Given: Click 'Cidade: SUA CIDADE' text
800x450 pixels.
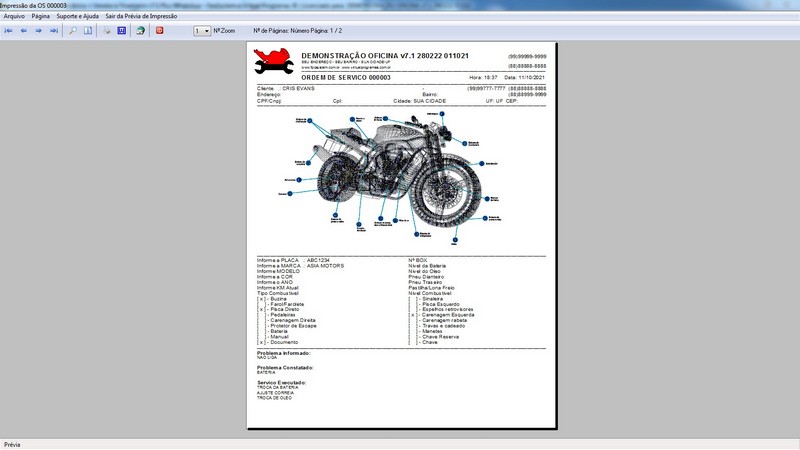Looking at the screenshot, I should tap(419, 101).
